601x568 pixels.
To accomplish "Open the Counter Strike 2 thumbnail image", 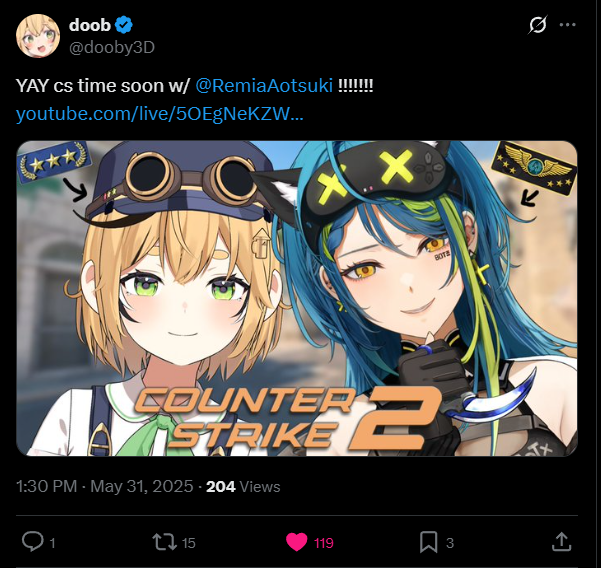I will tap(297, 298).
